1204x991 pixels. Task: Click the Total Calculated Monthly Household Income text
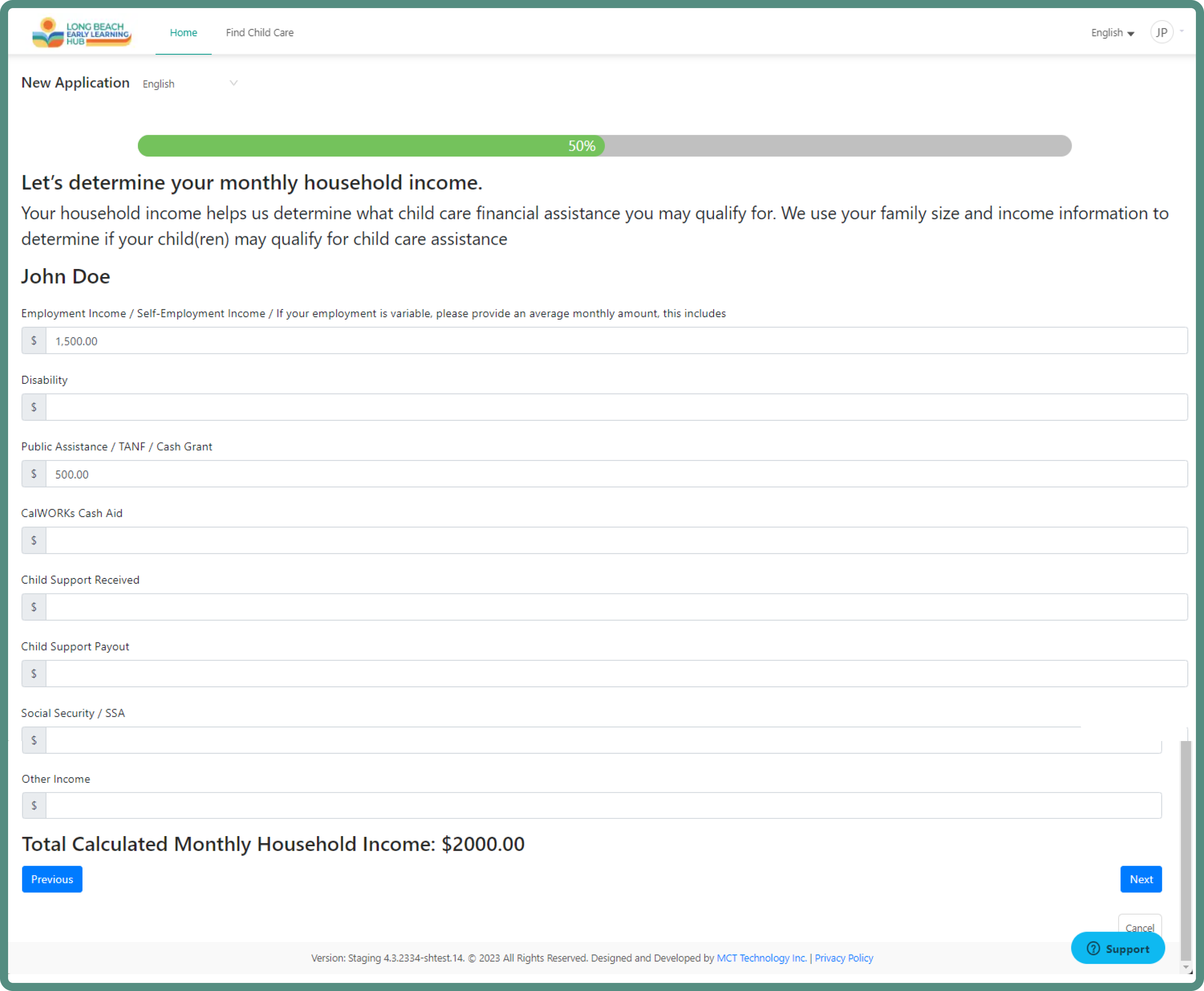(x=273, y=844)
